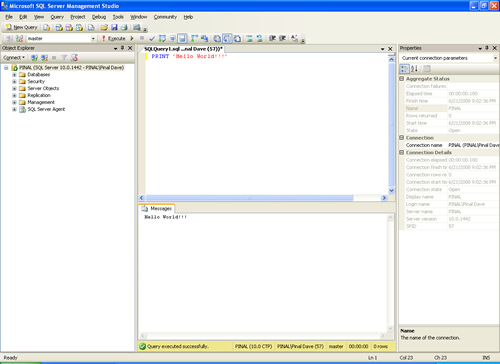Open the Community menu
This screenshot has height=364, width=500.
click(165, 17)
